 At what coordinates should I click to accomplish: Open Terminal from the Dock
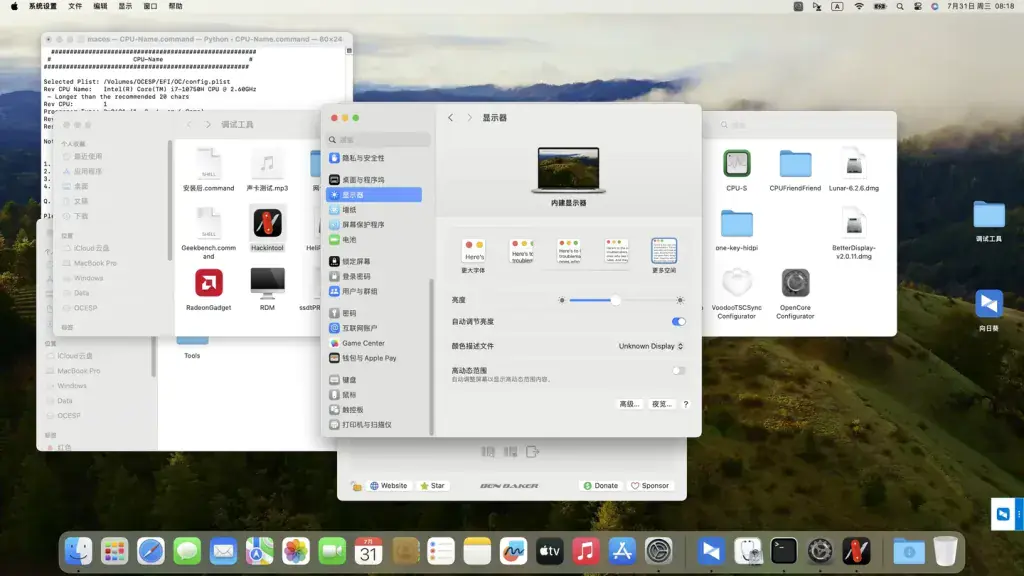point(783,551)
